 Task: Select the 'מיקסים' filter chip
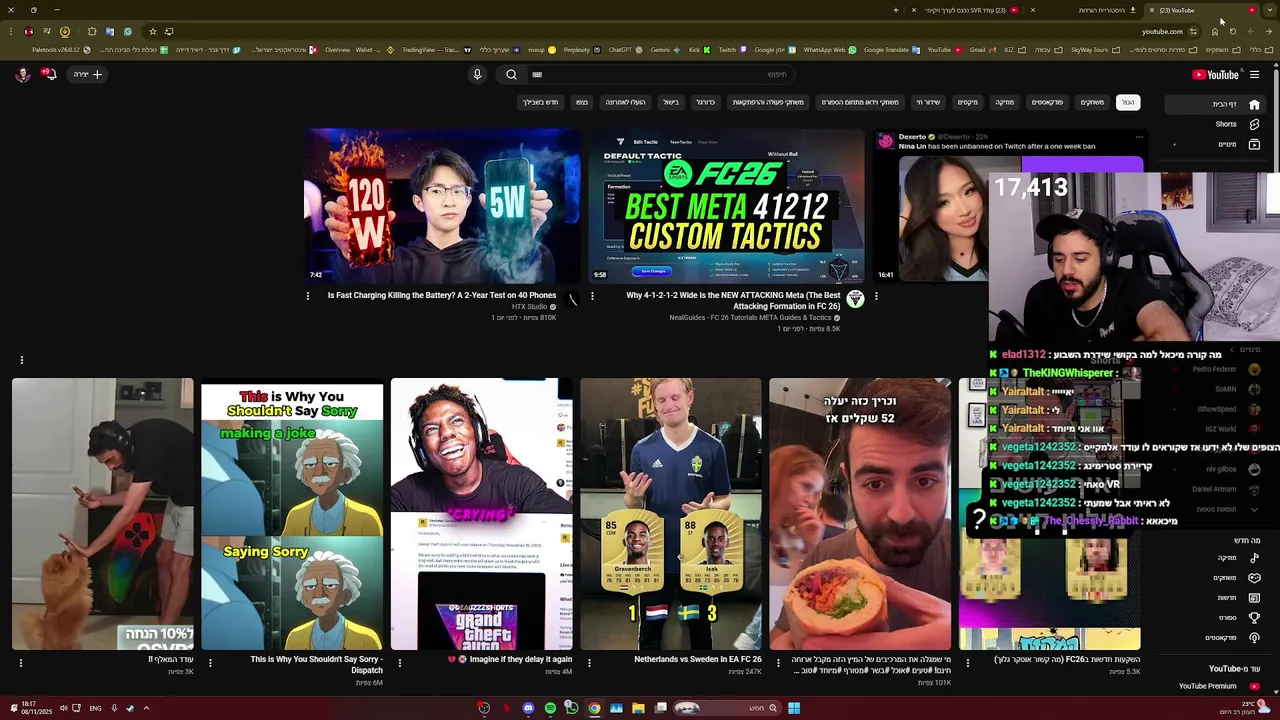click(x=968, y=102)
